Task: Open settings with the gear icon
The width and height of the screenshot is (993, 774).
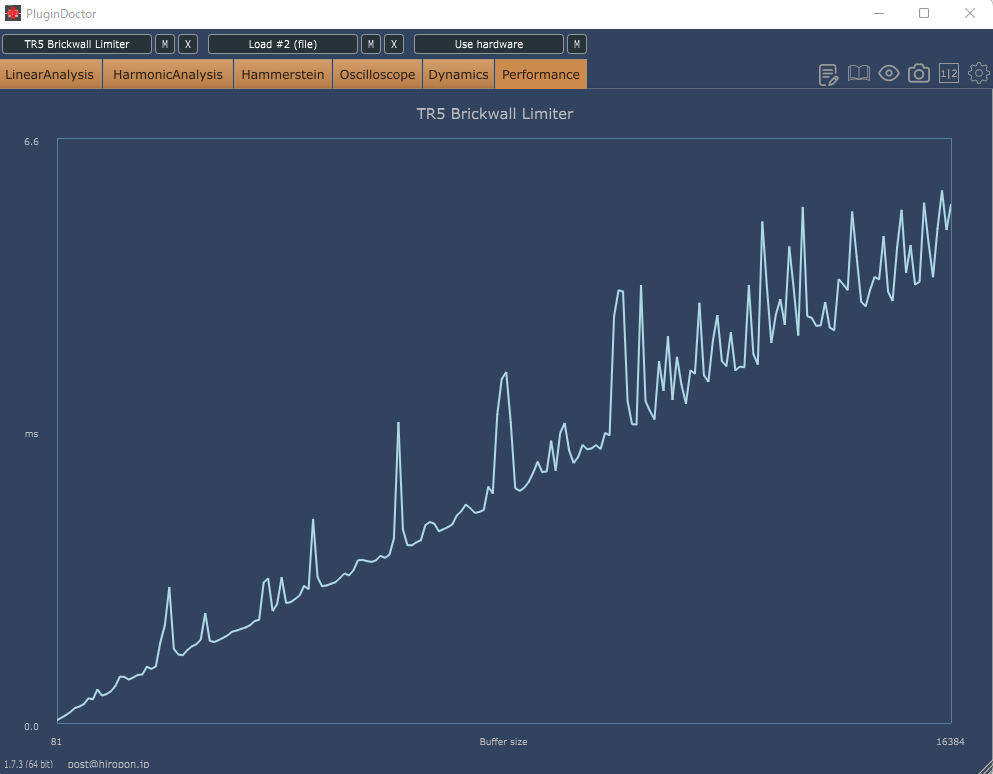Action: pyautogui.click(x=979, y=73)
